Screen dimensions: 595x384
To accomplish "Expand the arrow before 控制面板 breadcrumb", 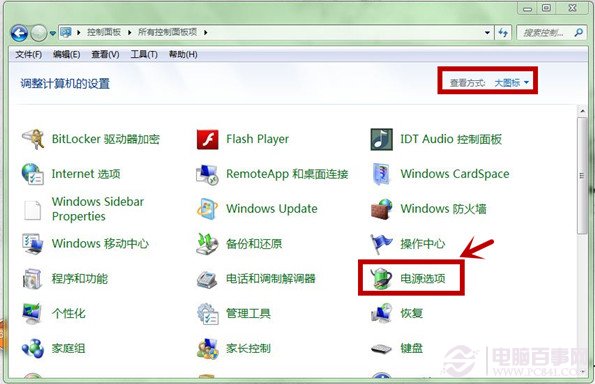I will tap(79, 33).
